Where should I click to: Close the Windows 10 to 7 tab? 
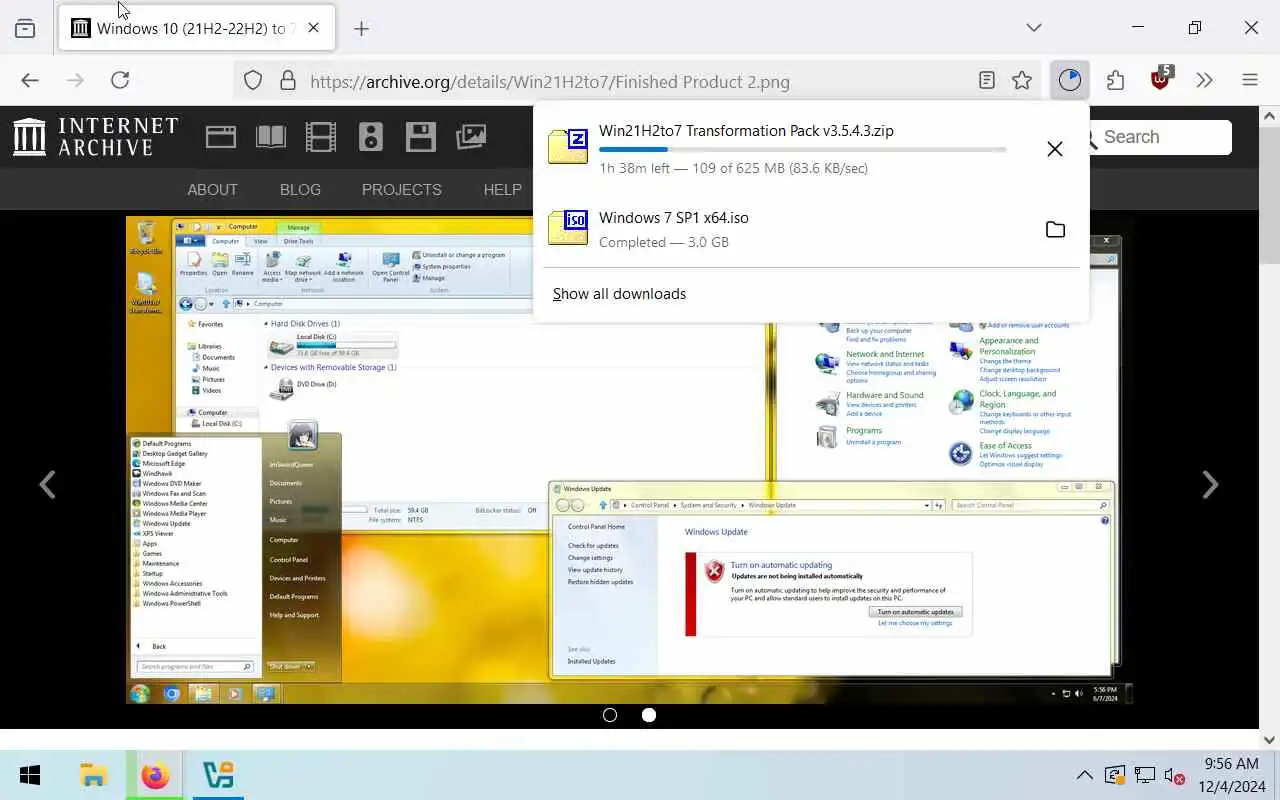[313, 28]
